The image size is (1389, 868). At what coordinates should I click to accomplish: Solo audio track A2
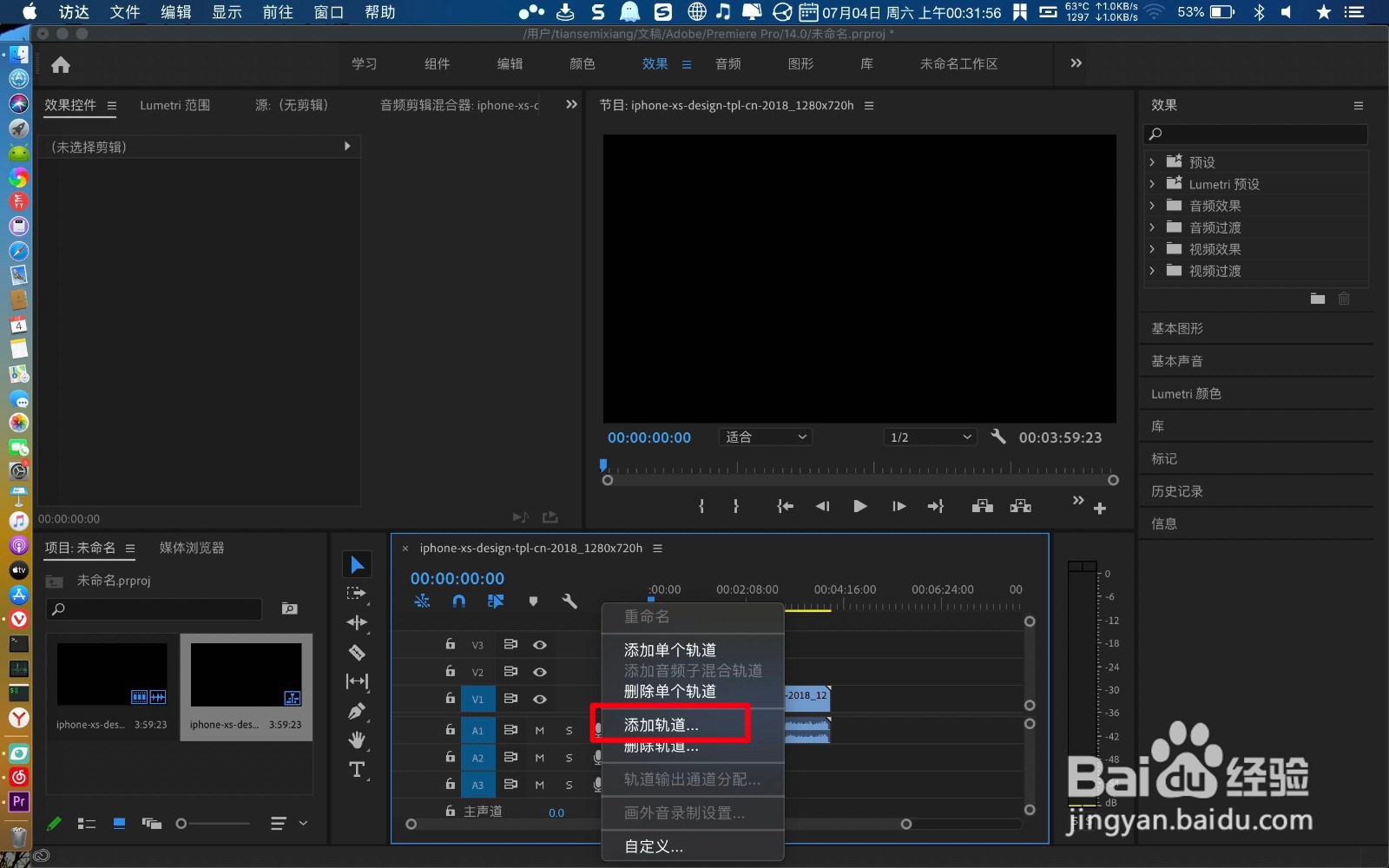[x=569, y=758]
